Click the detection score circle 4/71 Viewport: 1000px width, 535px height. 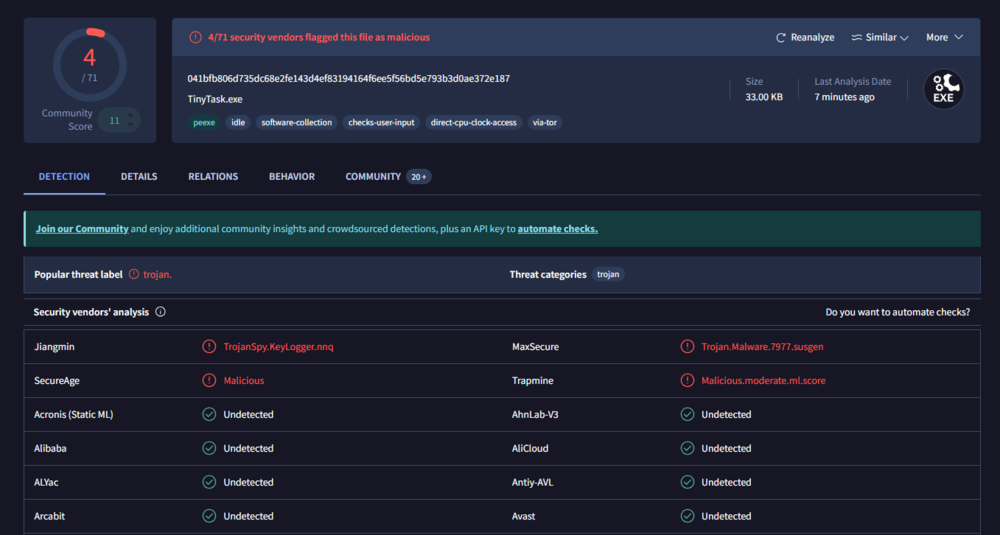(90, 64)
